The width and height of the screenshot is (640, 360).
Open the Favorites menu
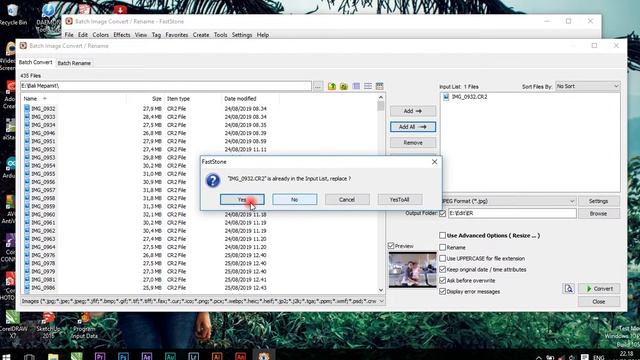[177, 35]
